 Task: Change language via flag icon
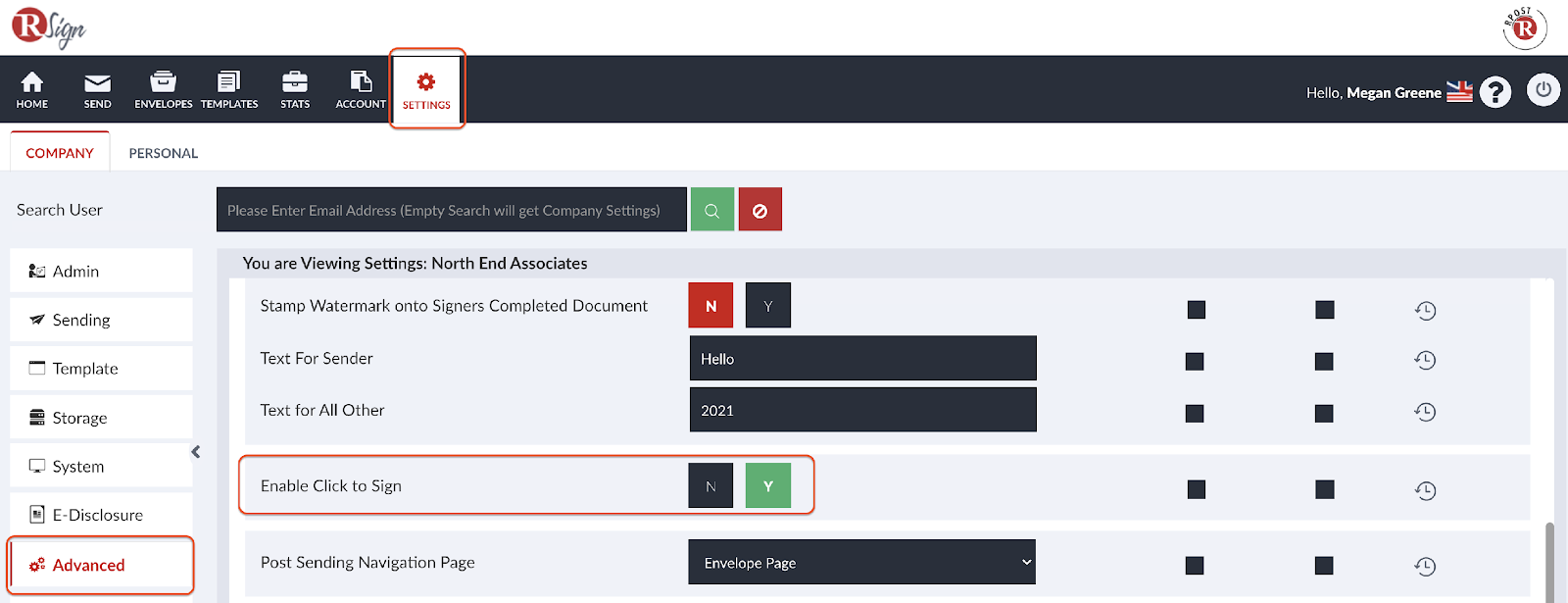1460,91
